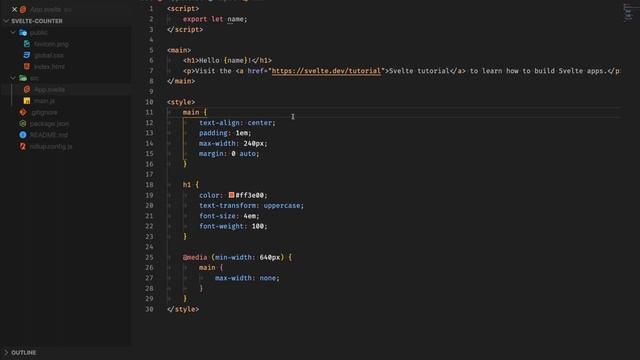Image resolution: width=640 pixels, height=360 pixels.
Task: Close the App.svelte open editor entry
Action: (14, 9)
